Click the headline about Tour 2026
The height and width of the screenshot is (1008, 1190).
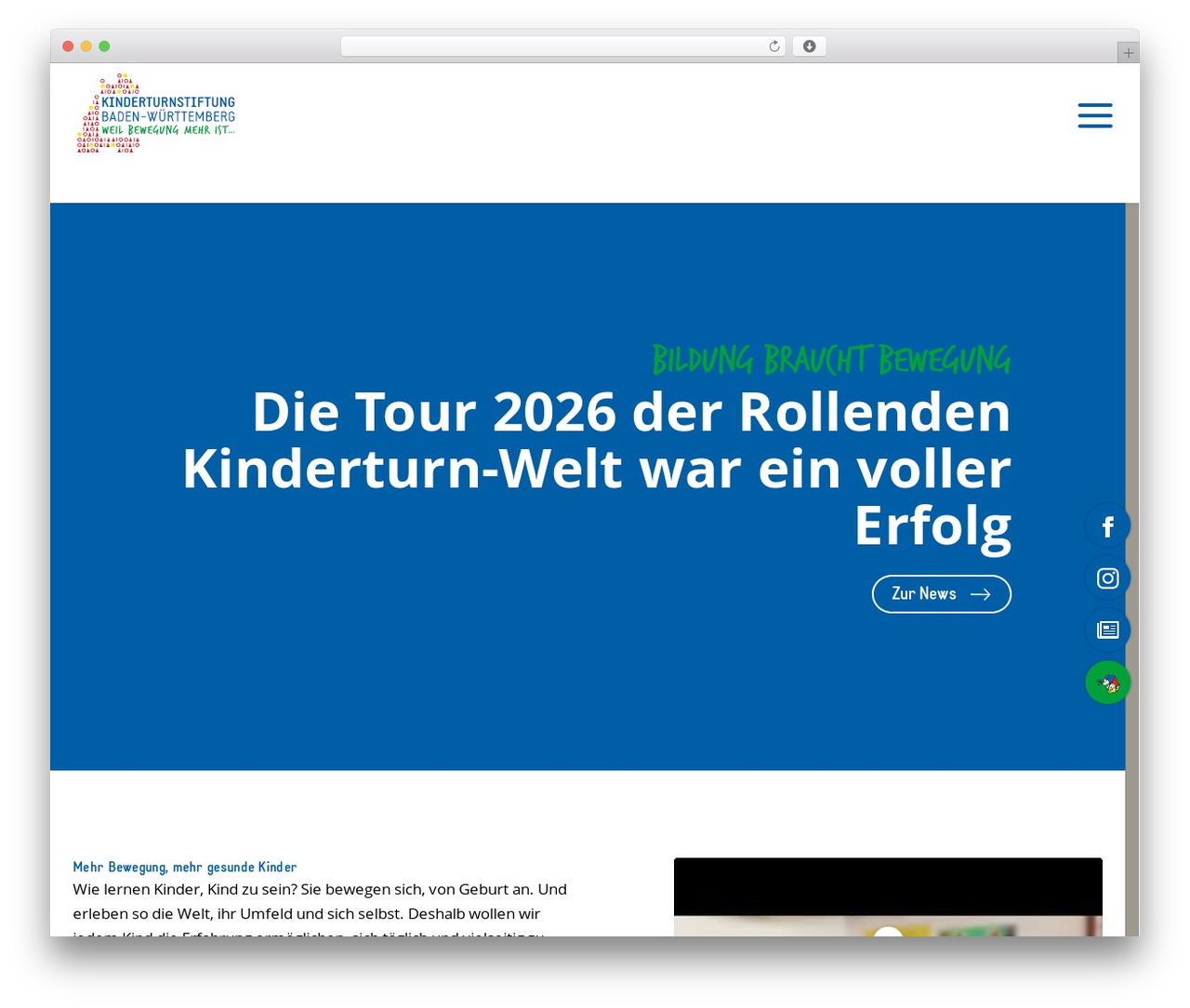[597, 469]
